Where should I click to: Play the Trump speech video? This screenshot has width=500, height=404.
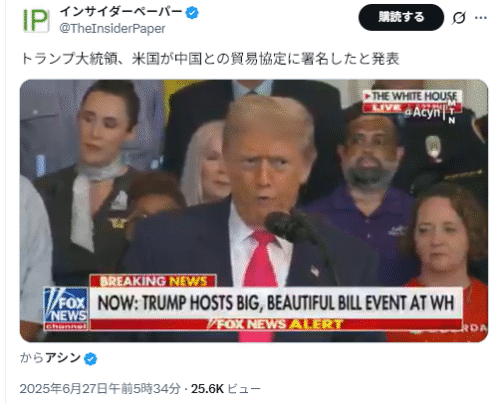pyautogui.click(x=254, y=211)
